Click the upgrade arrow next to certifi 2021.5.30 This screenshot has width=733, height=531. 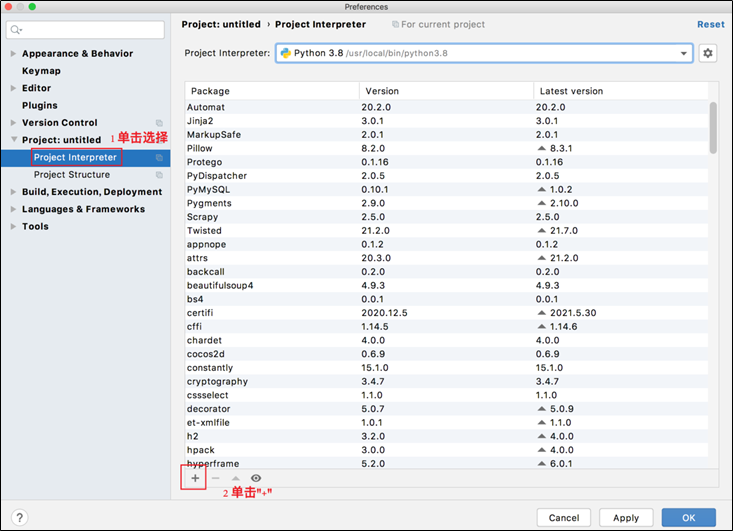click(x=541, y=313)
